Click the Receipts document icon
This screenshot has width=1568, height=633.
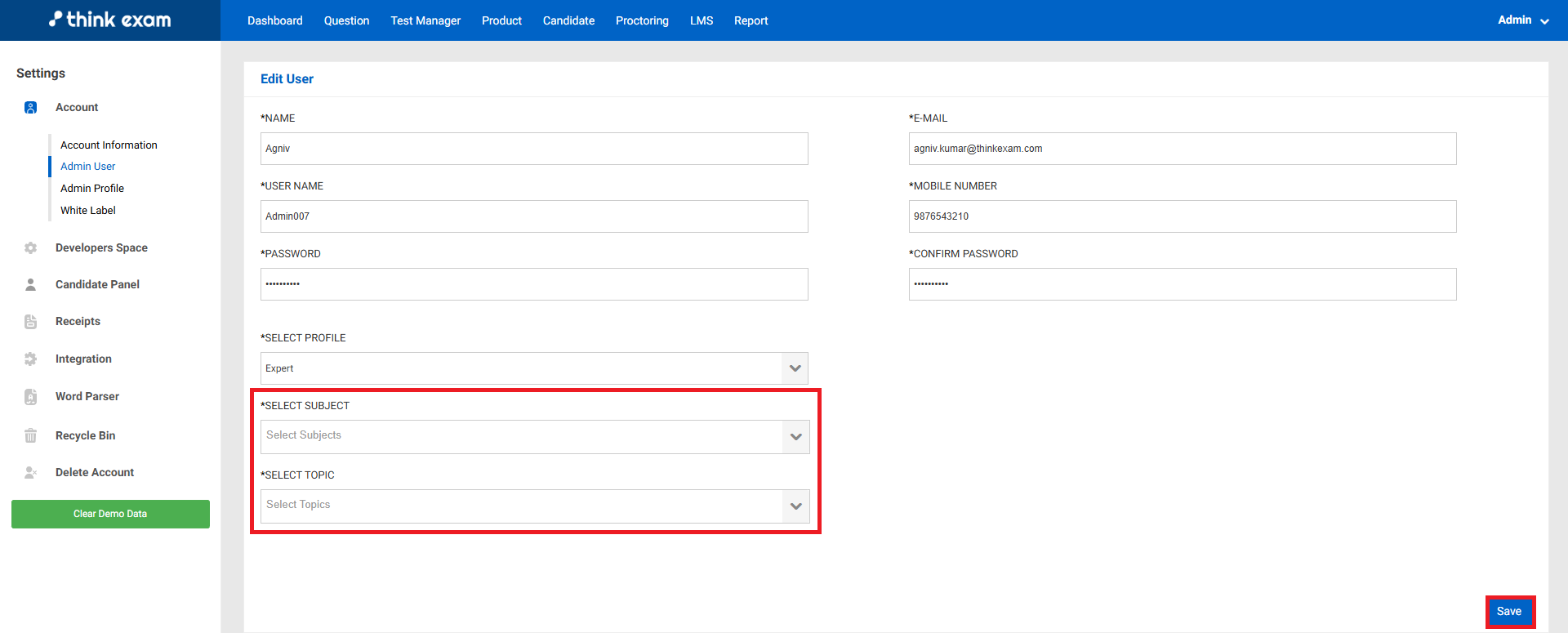click(x=30, y=322)
